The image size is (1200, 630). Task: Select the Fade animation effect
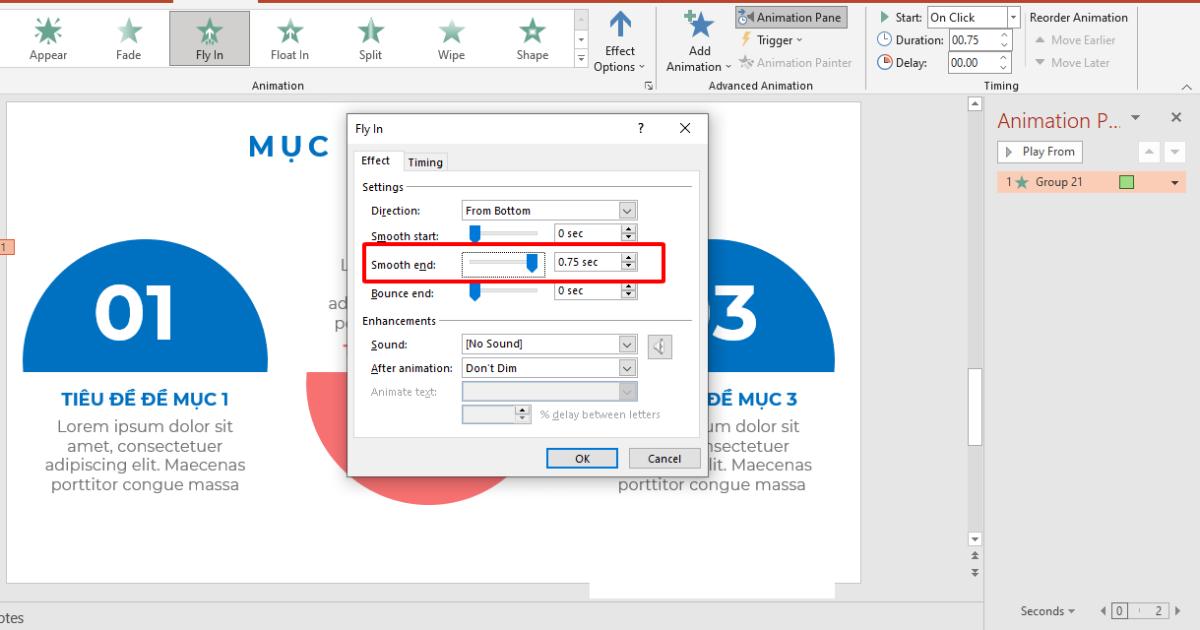coord(128,38)
